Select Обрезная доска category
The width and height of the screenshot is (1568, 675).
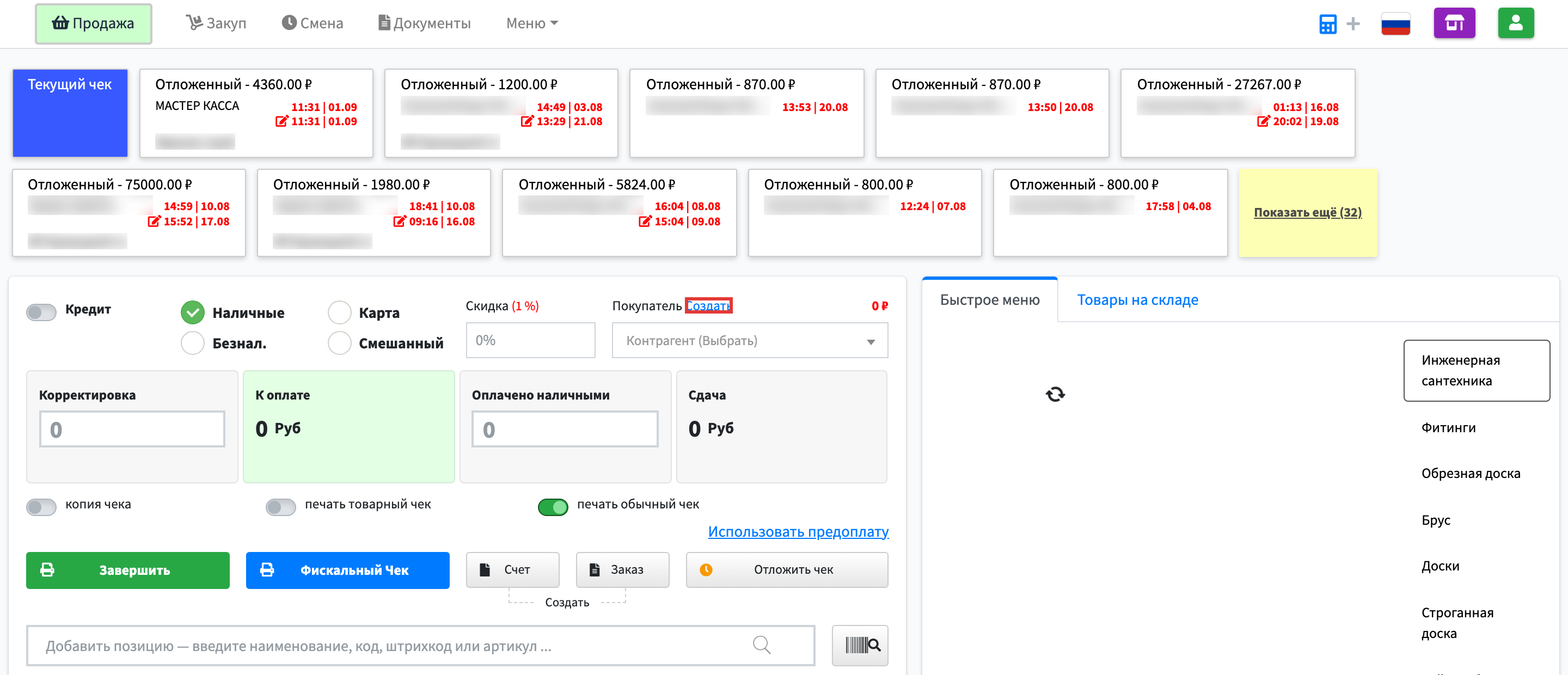1471,473
